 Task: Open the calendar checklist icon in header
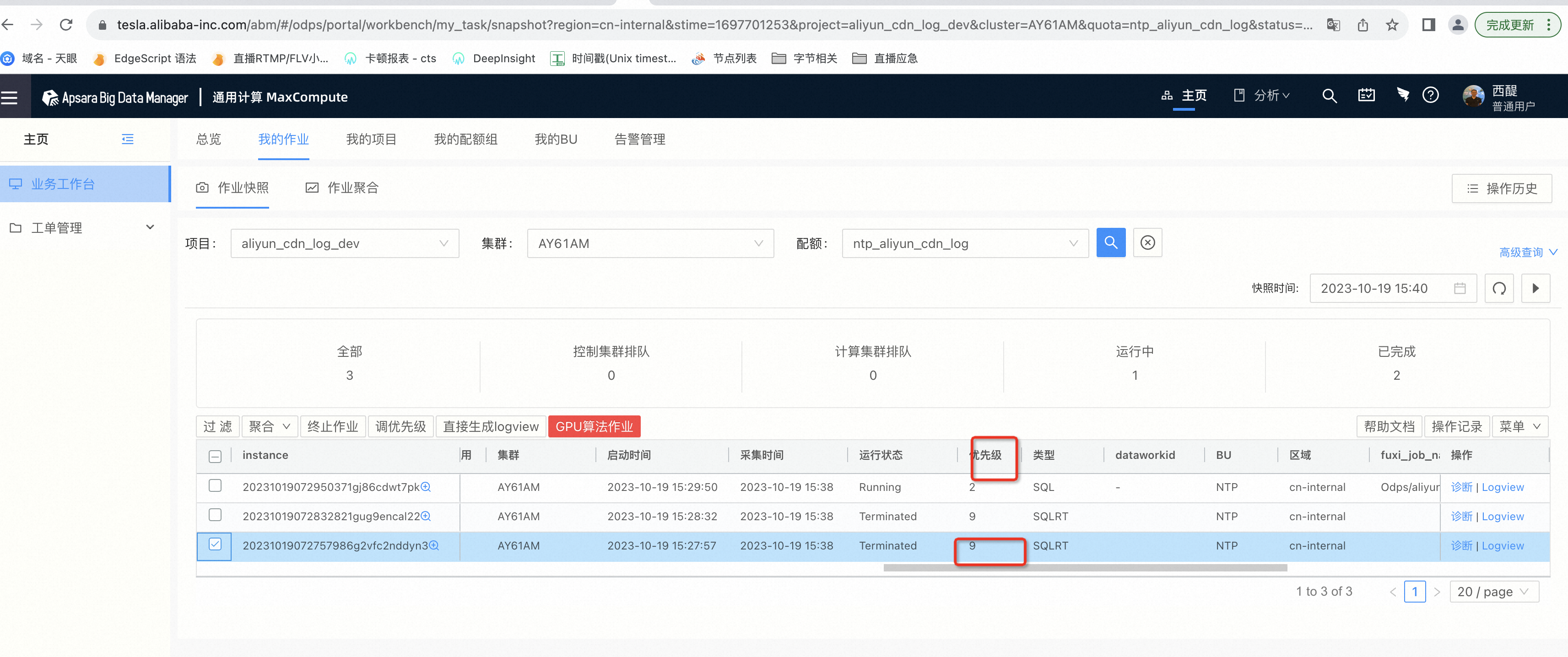point(1367,95)
